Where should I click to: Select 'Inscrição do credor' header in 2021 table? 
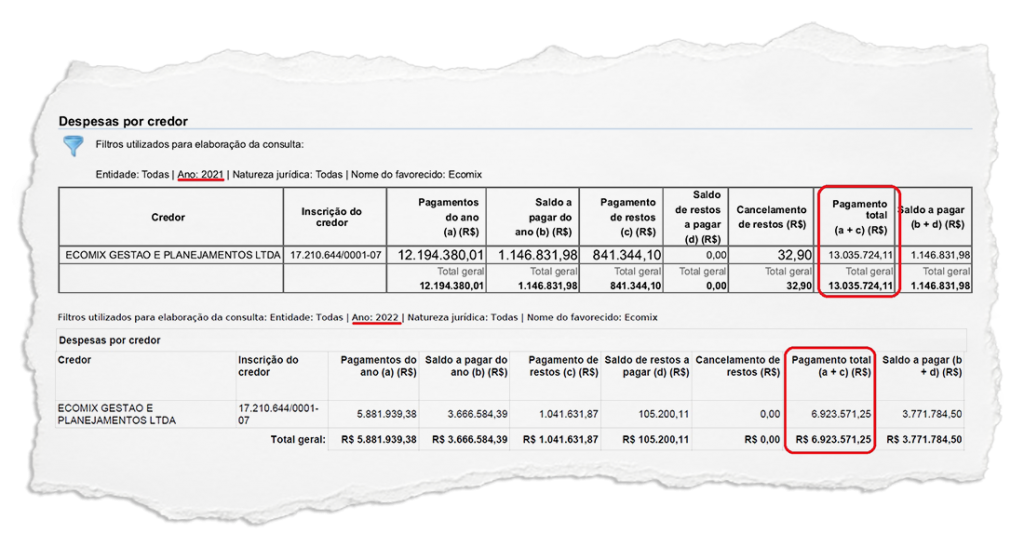click(331, 217)
